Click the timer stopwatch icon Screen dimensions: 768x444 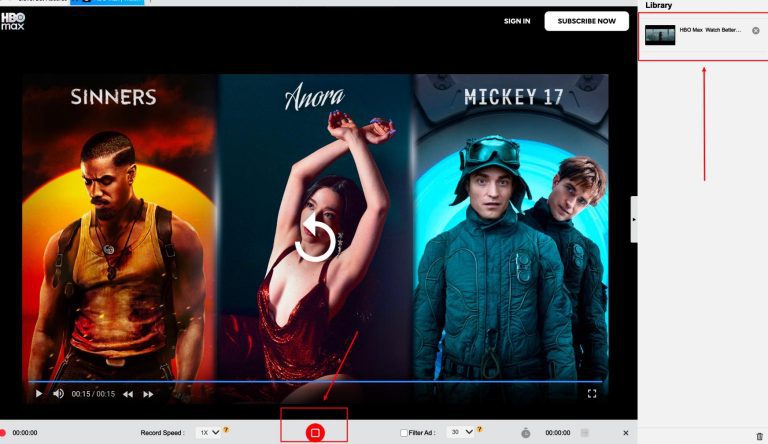click(x=526, y=433)
